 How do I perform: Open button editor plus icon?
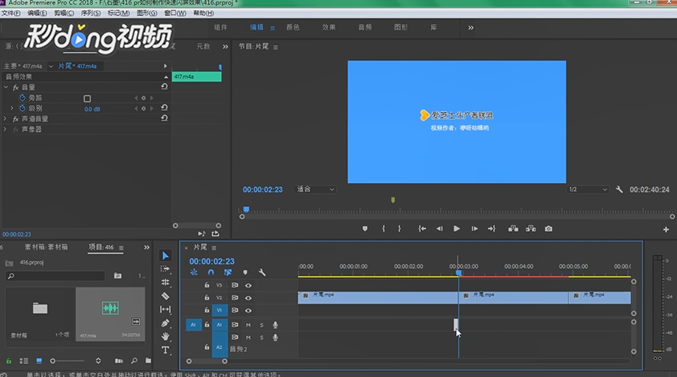(x=666, y=229)
